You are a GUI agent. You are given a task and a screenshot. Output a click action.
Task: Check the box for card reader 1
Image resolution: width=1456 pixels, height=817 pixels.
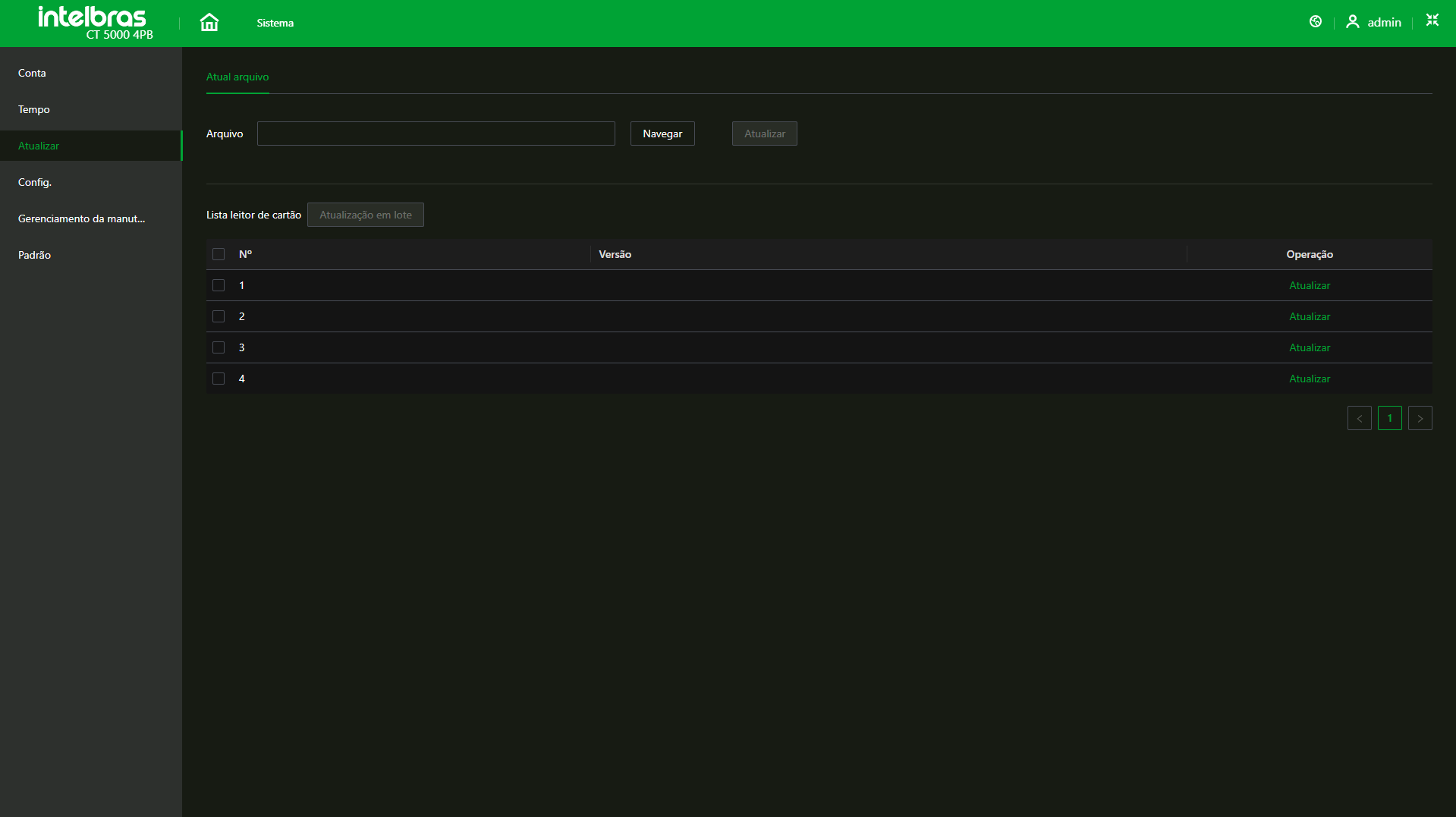pyautogui.click(x=219, y=285)
